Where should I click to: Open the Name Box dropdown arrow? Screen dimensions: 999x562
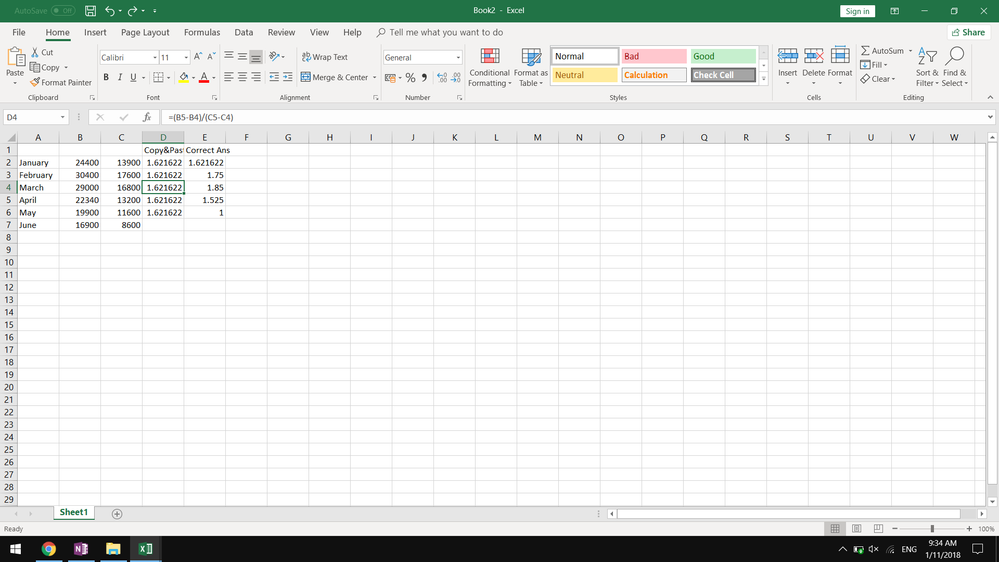coord(62,117)
